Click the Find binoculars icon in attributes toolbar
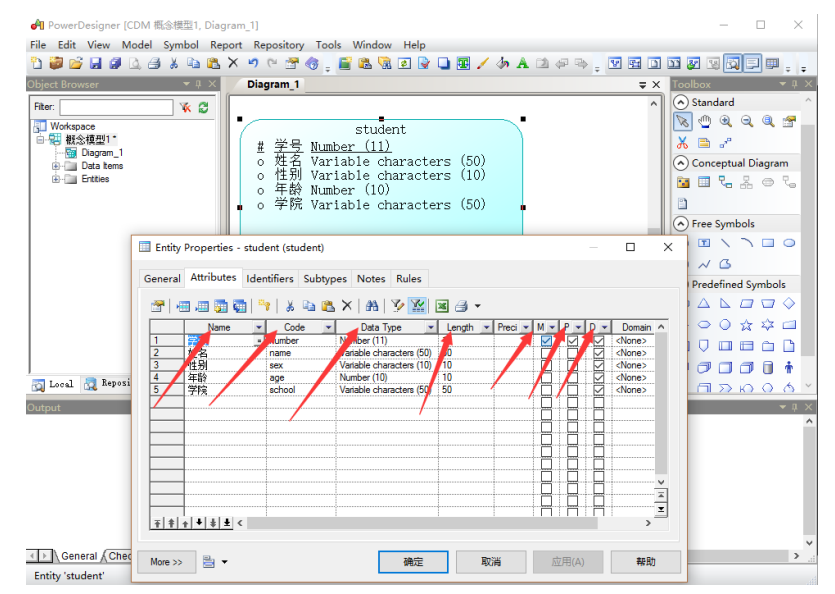The width and height of the screenshot is (835, 594). 372,306
